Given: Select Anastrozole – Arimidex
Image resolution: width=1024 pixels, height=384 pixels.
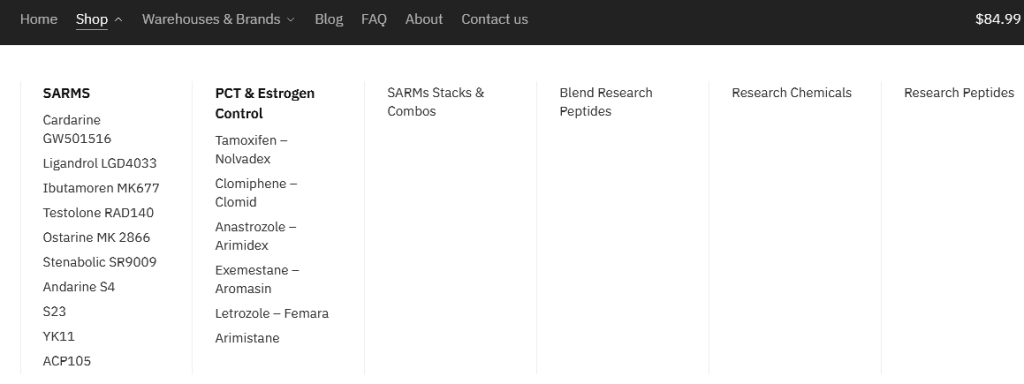Looking at the screenshot, I should [255, 236].
